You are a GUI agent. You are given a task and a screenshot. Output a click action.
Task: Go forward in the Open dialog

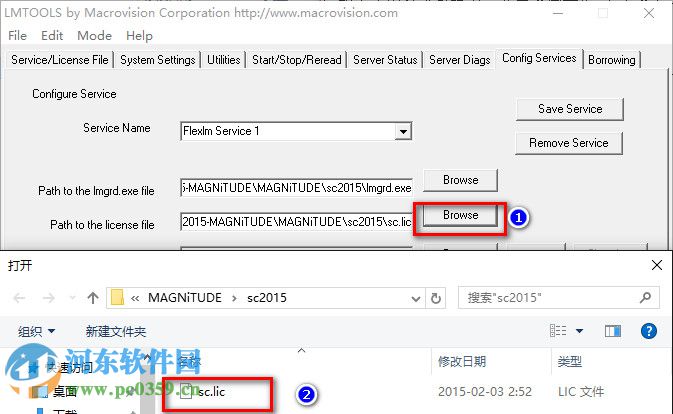pos(49,298)
